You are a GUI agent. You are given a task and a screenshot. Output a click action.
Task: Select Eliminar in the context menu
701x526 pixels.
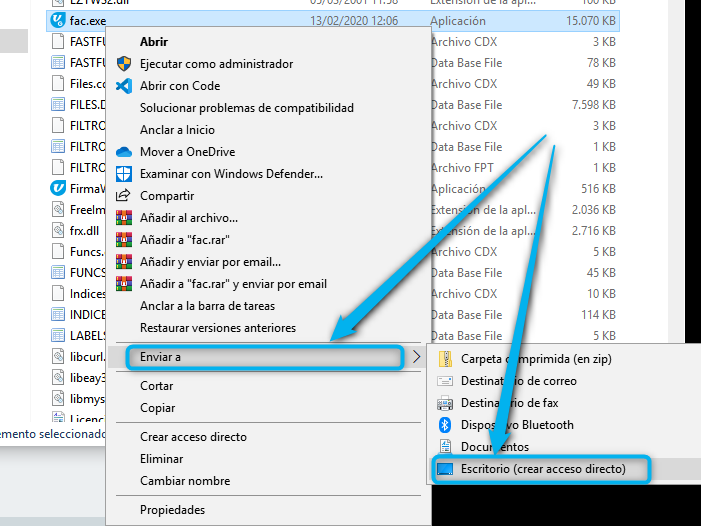pos(161,459)
